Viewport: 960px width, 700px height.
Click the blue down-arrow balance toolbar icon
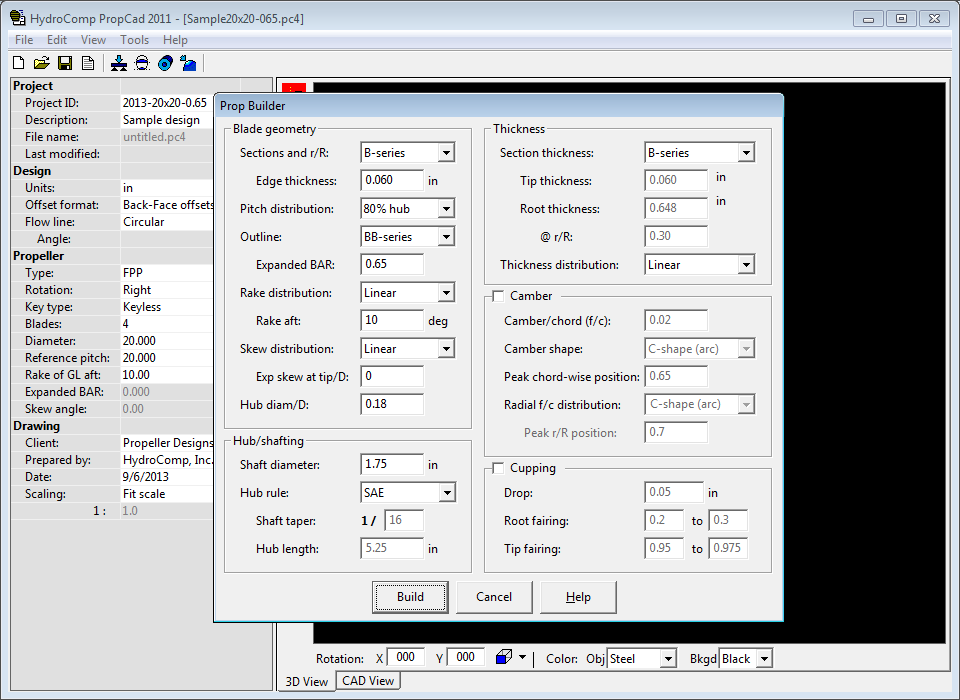click(x=119, y=63)
